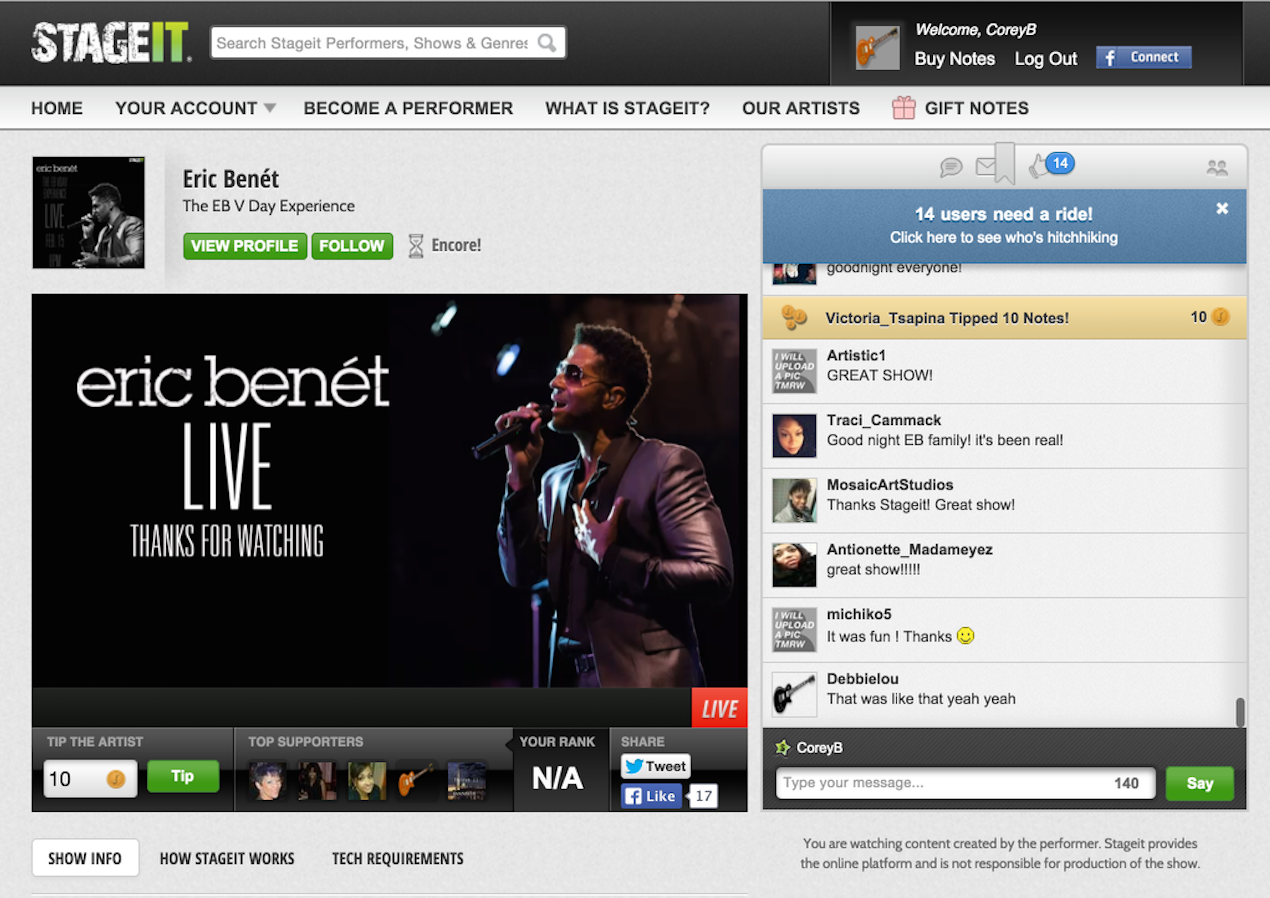The width and height of the screenshot is (1270, 898).
Task: Select the Show Info tab
Action: click(x=85, y=858)
